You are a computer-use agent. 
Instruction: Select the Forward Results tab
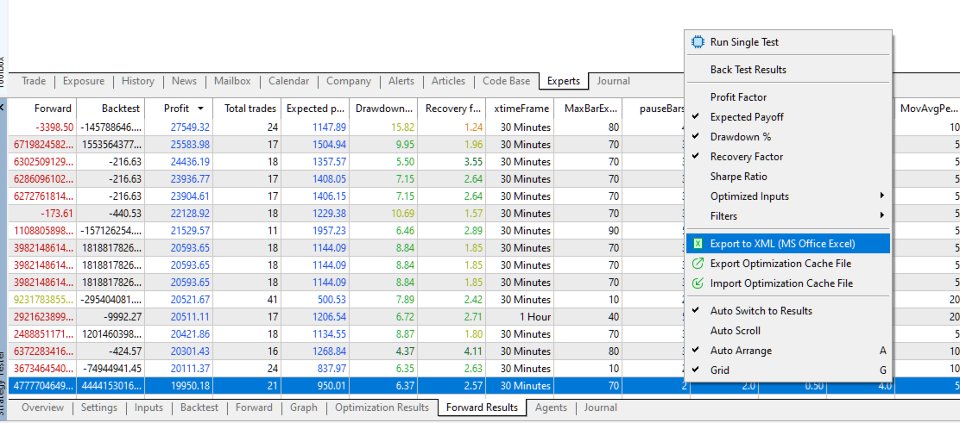click(482, 408)
